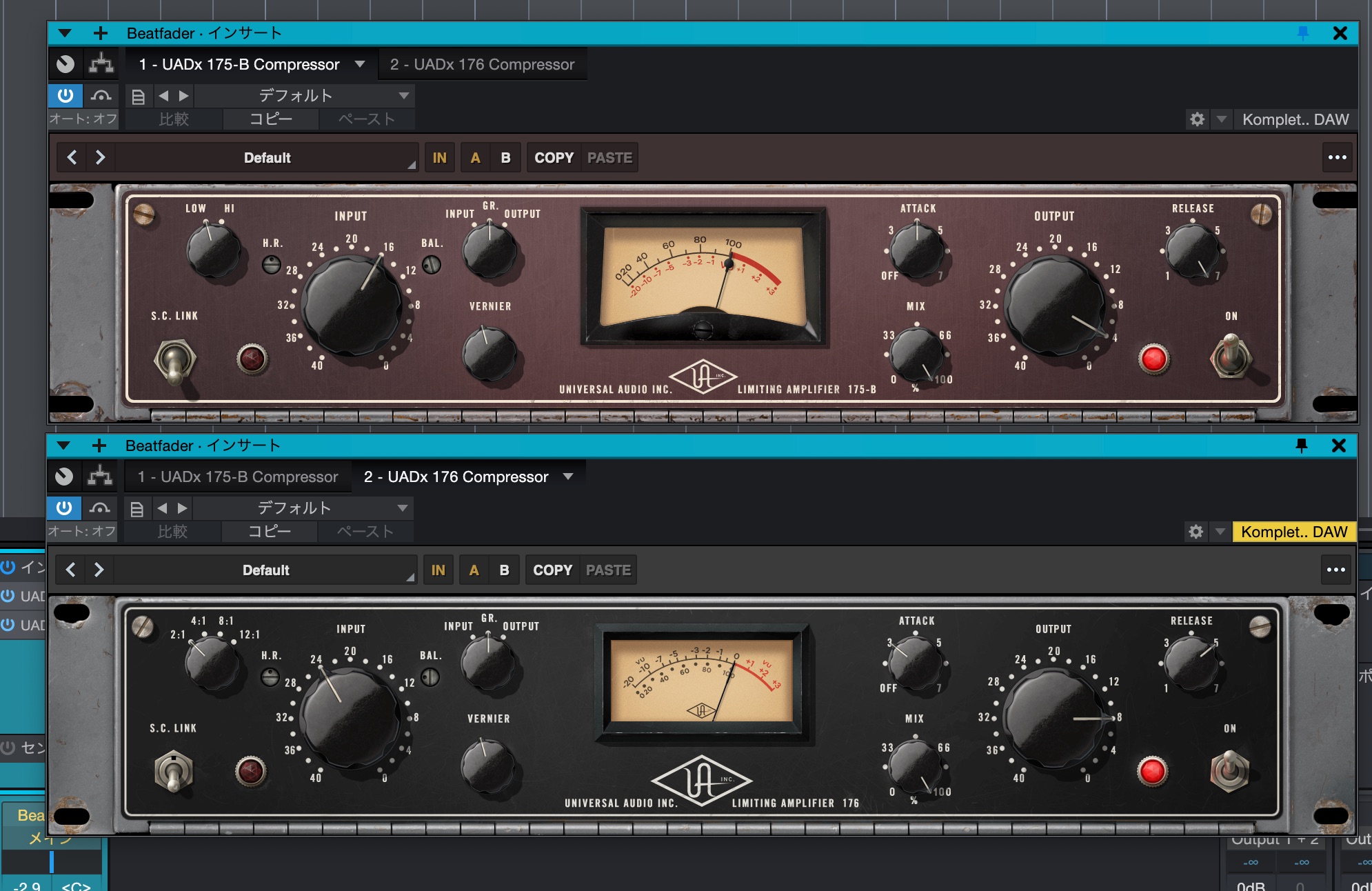Click PASTE on the 176 plugin bar
This screenshot has height=891, width=1372.
pyautogui.click(x=608, y=570)
